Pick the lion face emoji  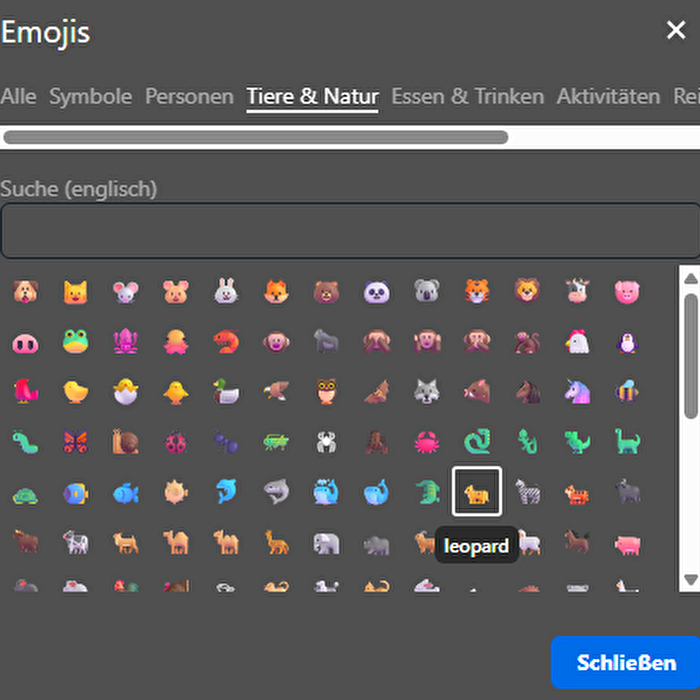[x=527, y=292]
